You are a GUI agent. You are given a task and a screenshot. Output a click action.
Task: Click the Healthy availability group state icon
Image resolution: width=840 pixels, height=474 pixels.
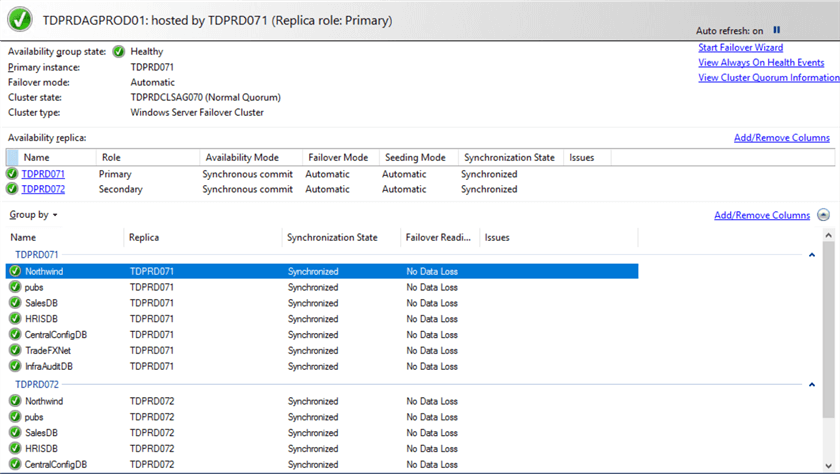coord(119,52)
